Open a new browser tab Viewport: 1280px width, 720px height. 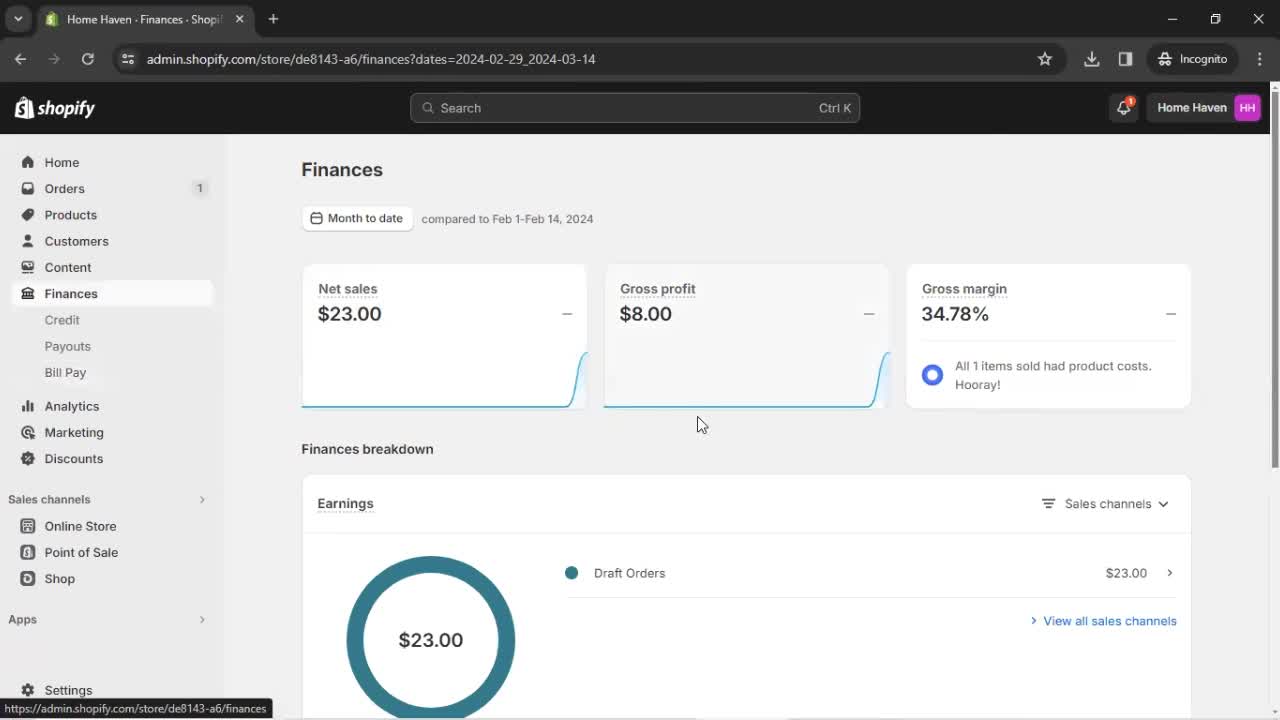[273, 19]
